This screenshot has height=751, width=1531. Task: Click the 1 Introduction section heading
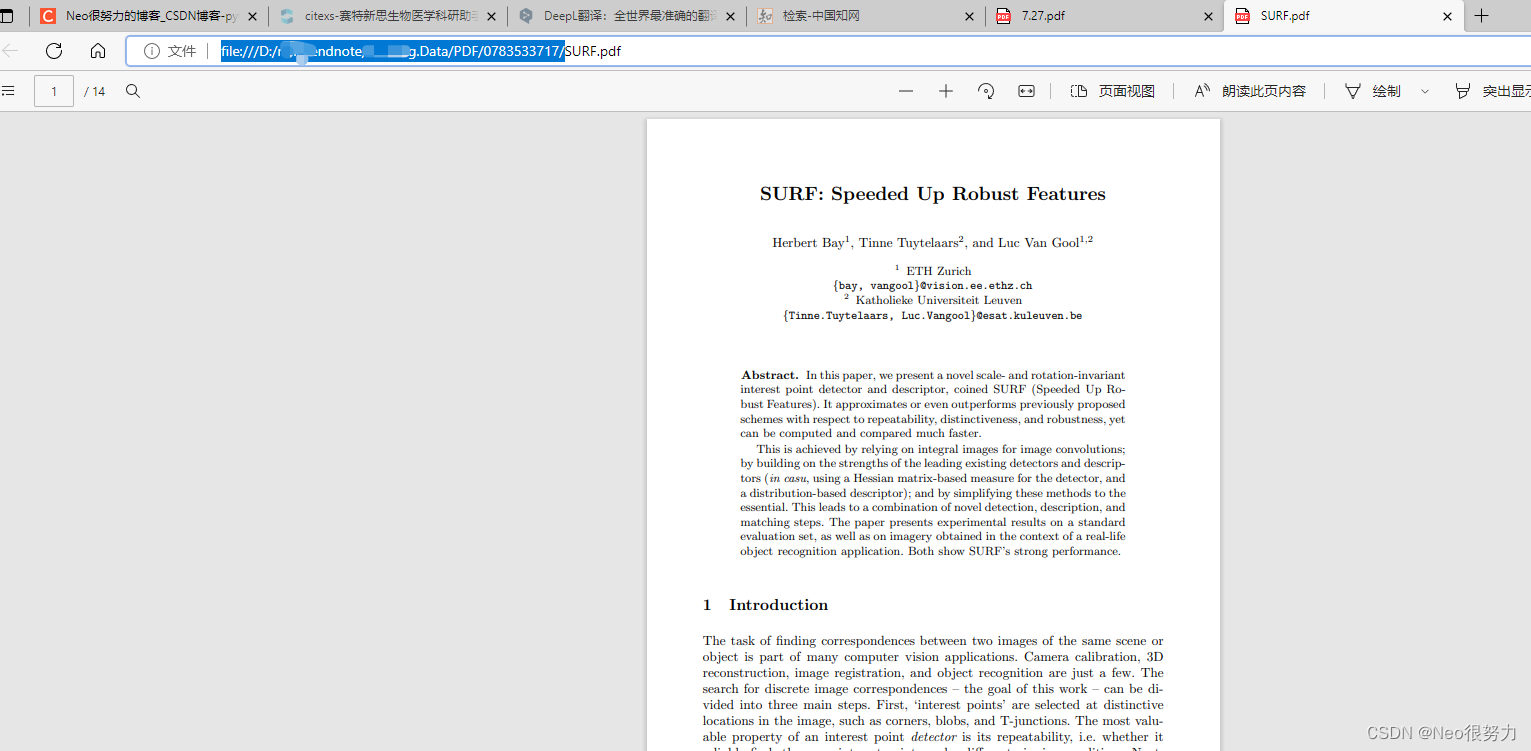tap(765, 605)
